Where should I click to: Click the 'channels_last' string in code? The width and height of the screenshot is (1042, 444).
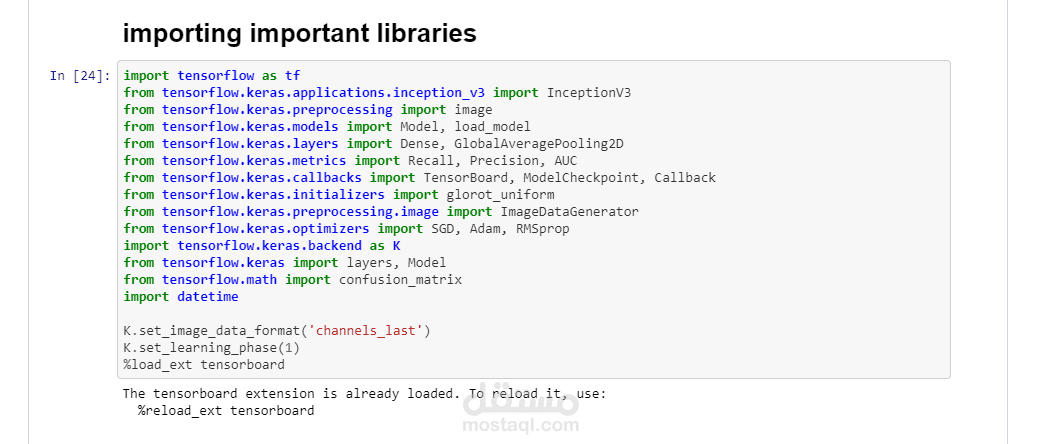coord(369,330)
